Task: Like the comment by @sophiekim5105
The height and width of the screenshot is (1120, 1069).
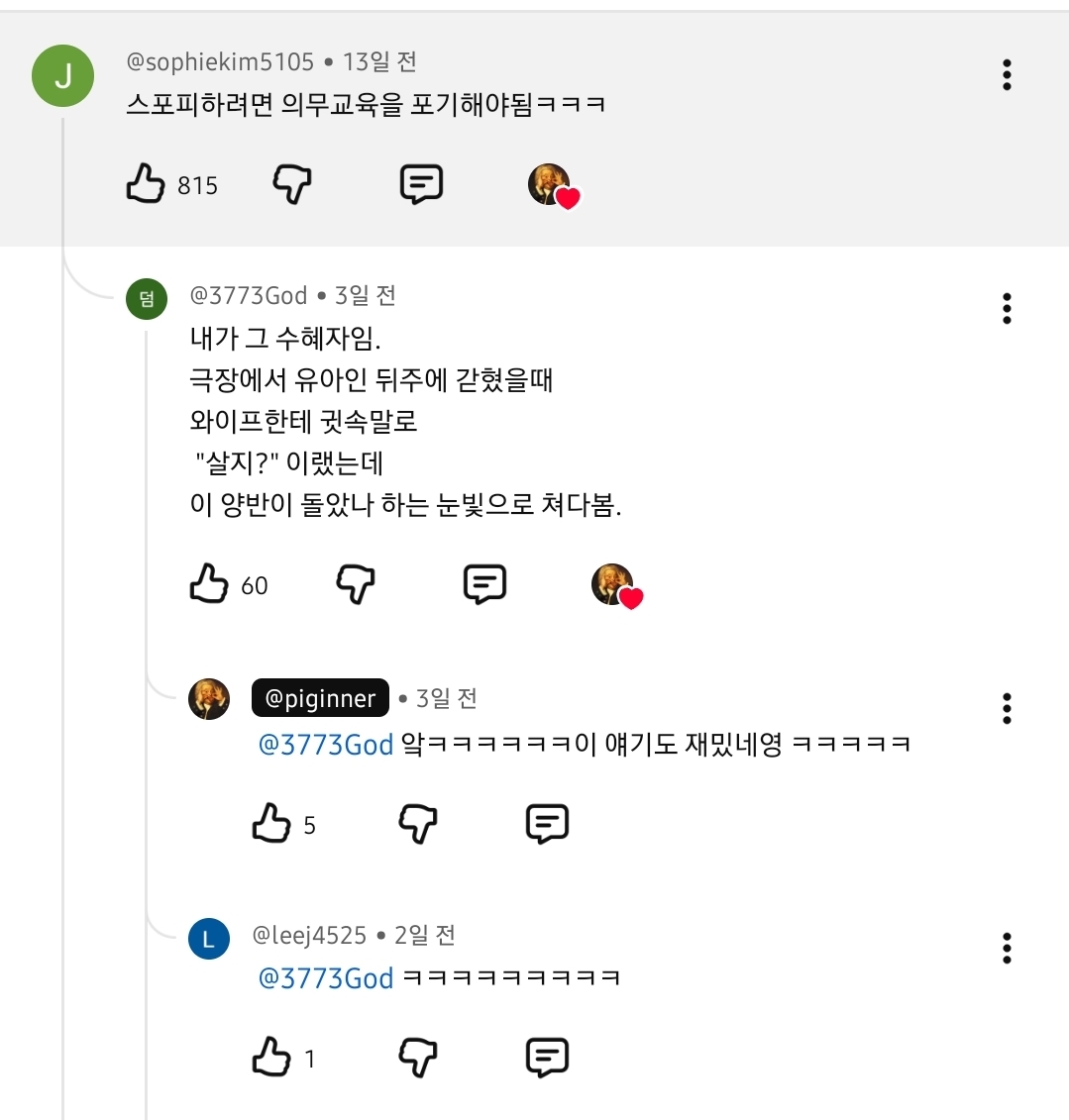Action: pos(146,184)
